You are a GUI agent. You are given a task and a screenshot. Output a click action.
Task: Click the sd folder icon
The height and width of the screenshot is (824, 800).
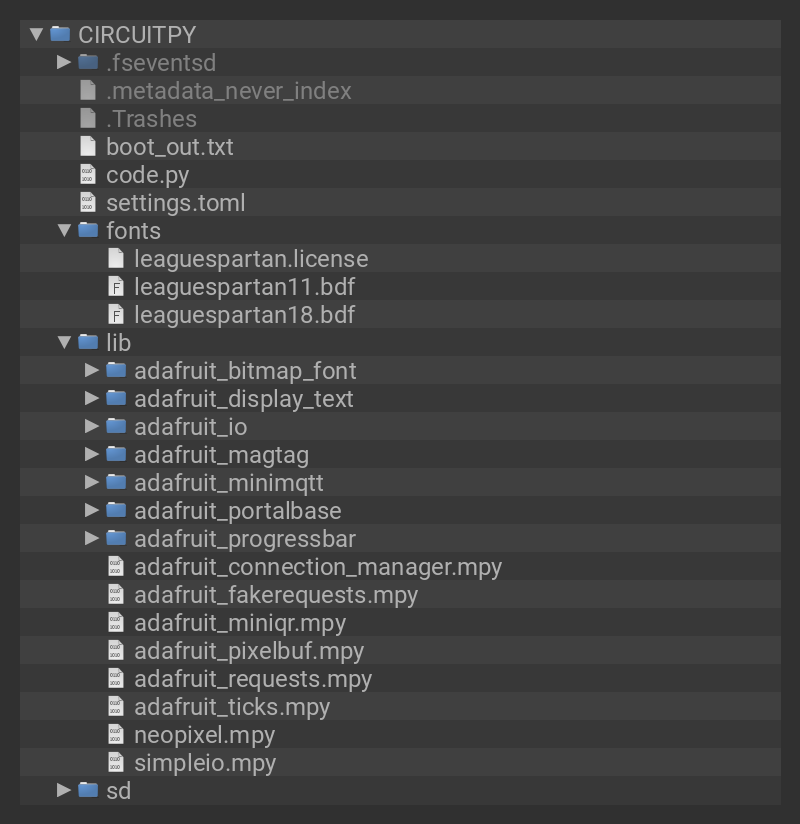coord(88,790)
